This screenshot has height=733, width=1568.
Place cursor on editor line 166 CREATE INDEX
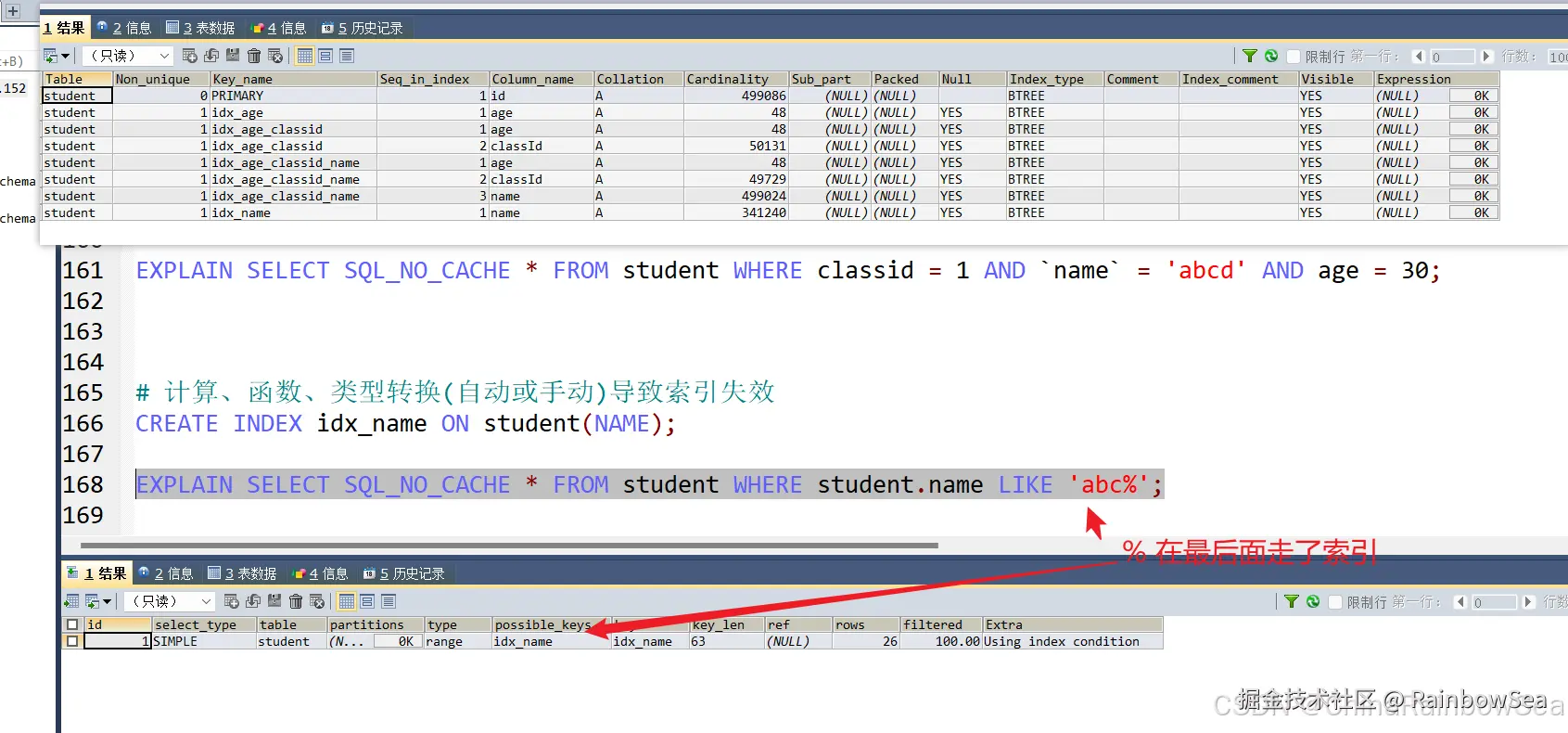point(405,423)
